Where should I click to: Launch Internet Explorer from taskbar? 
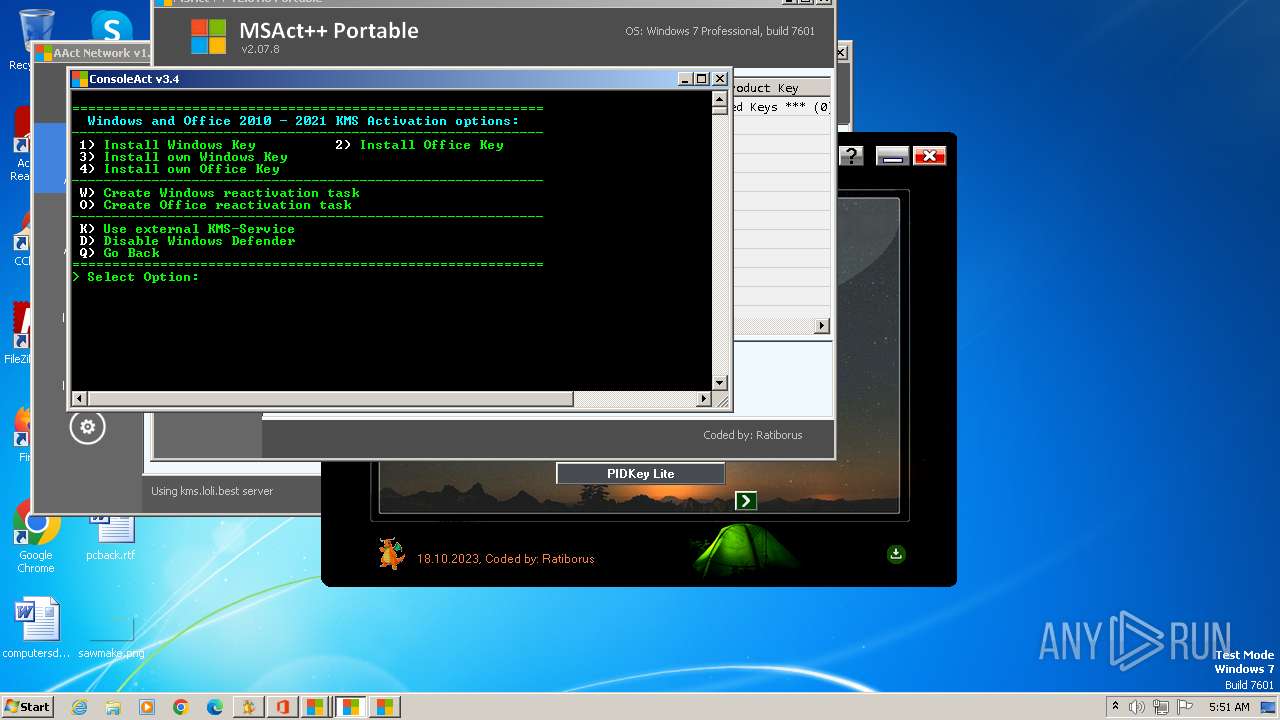click(x=80, y=707)
